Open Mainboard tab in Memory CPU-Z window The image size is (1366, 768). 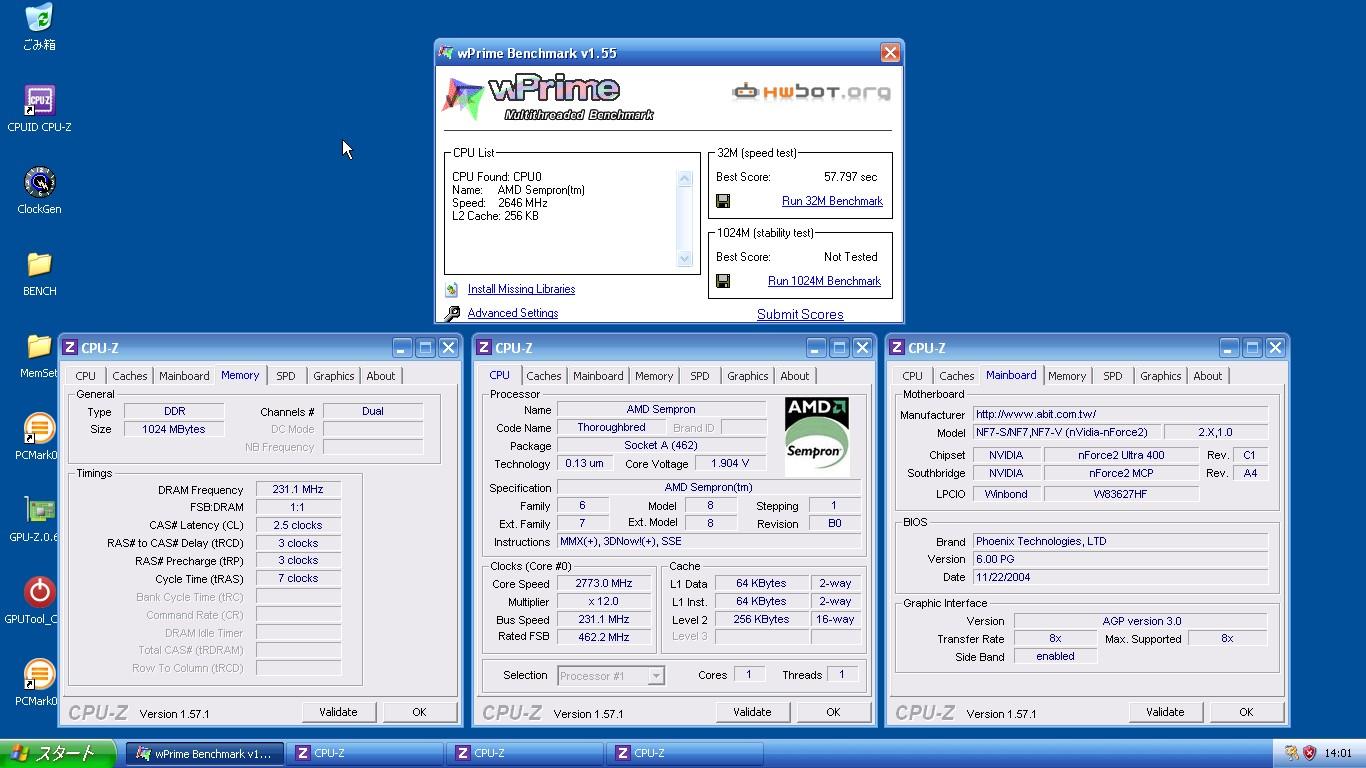pyautogui.click(x=184, y=376)
